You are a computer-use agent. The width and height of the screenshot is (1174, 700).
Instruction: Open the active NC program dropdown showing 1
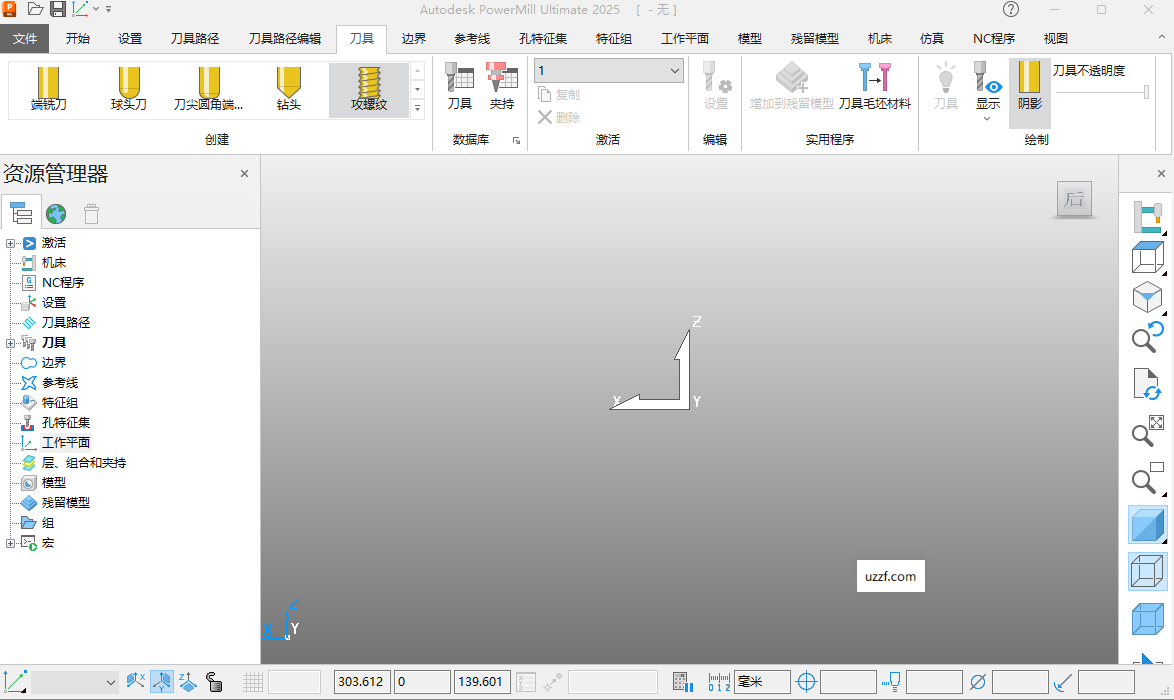coord(607,70)
